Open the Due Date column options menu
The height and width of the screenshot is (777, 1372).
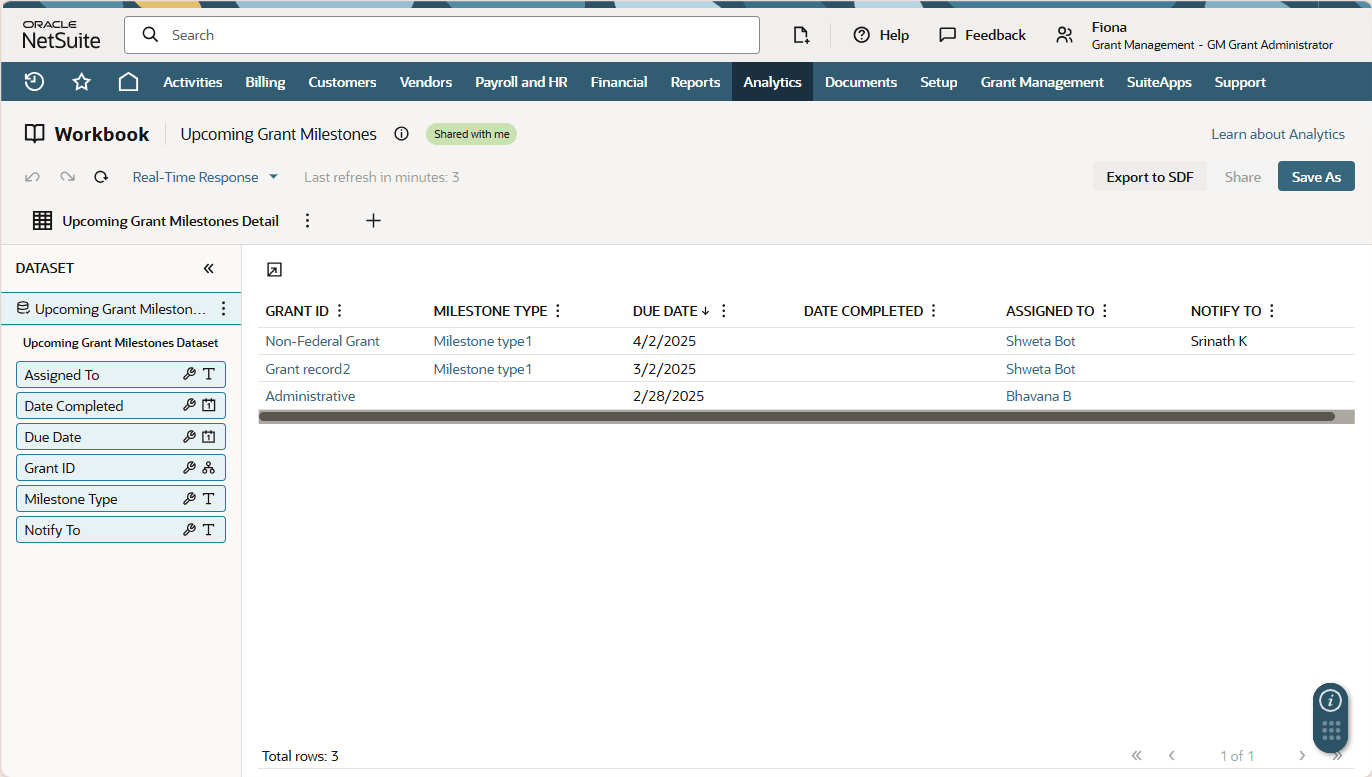[722, 310]
